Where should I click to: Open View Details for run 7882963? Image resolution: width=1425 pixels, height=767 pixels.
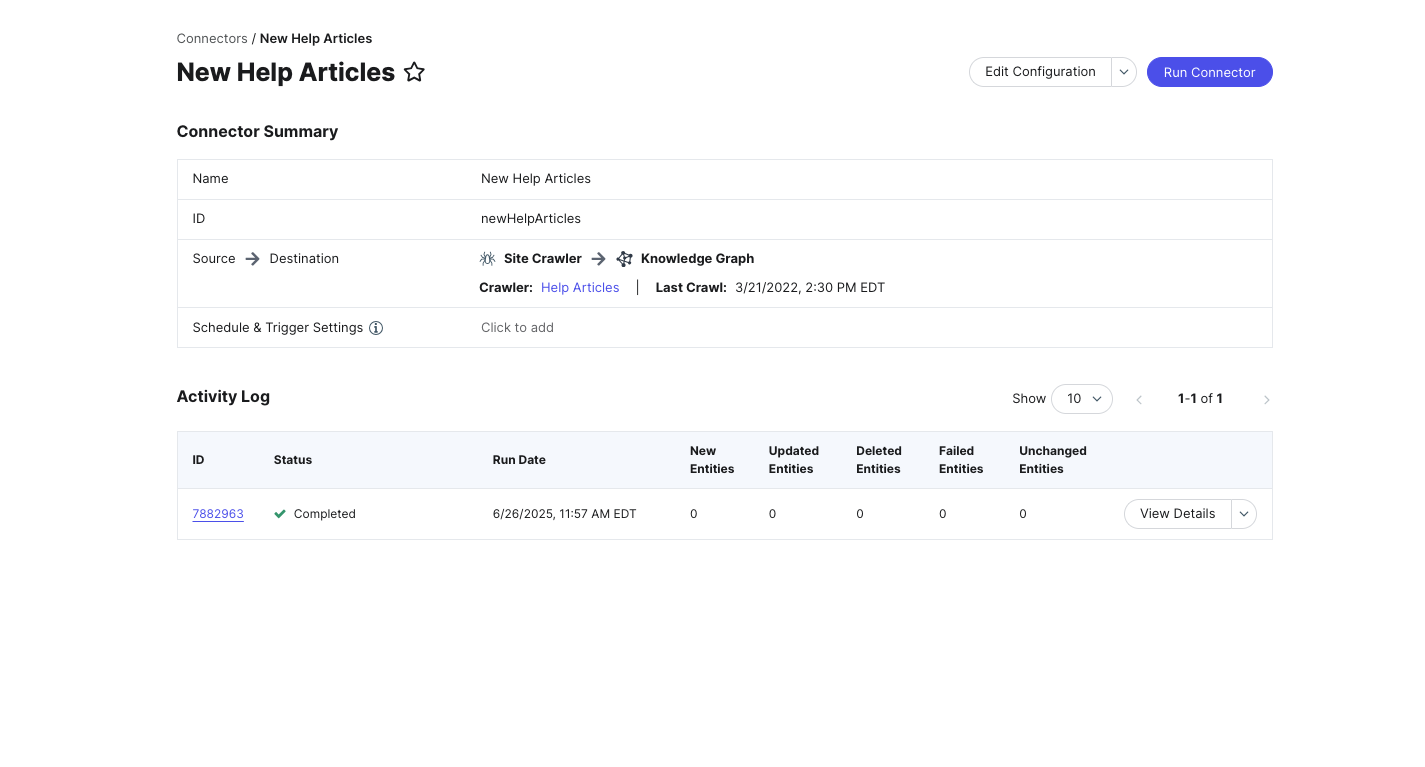click(1177, 514)
